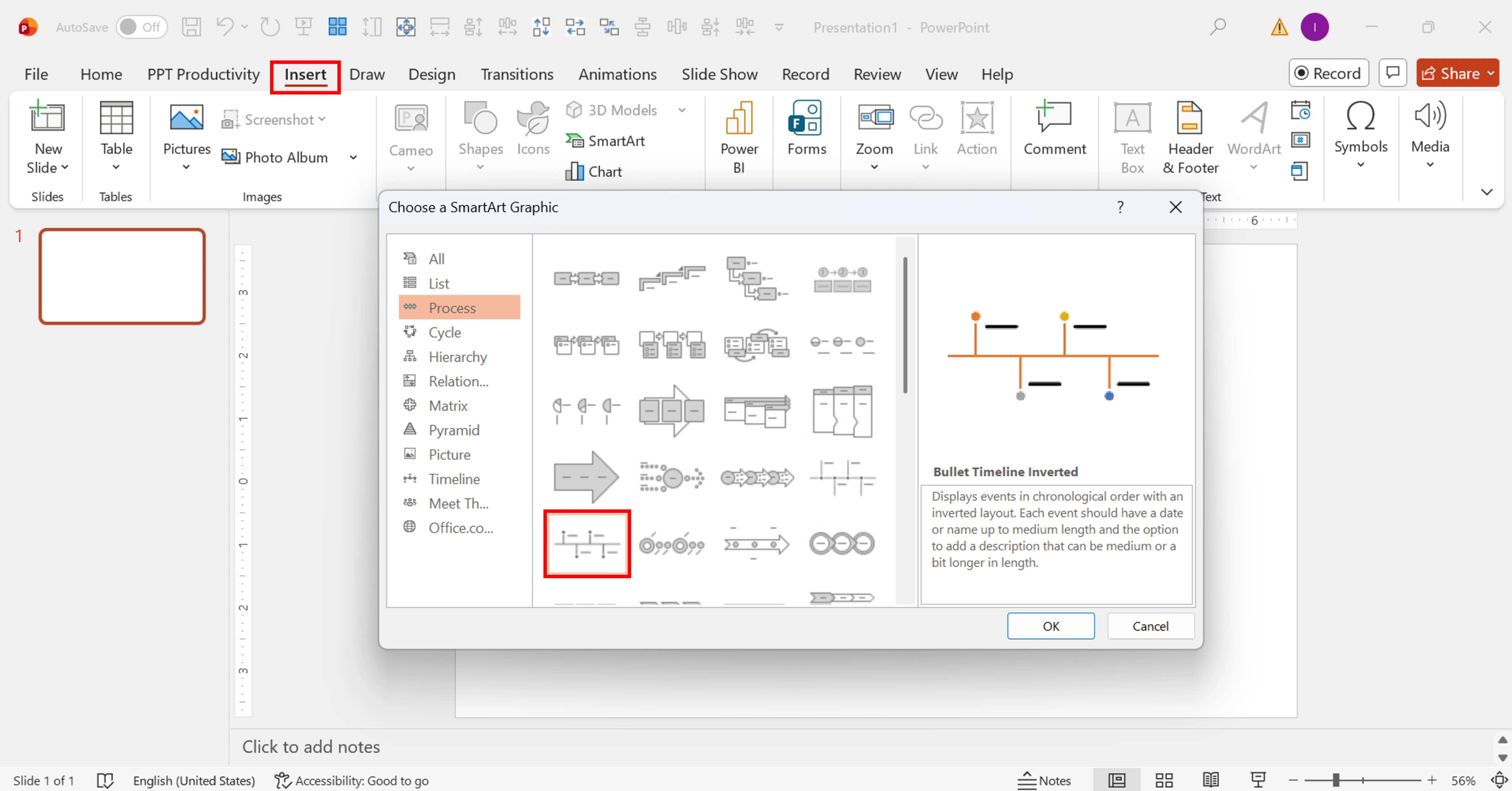Viewport: 1512px width, 791px height.
Task: Click the notes area to add notes
Action: (x=311, y=746)
